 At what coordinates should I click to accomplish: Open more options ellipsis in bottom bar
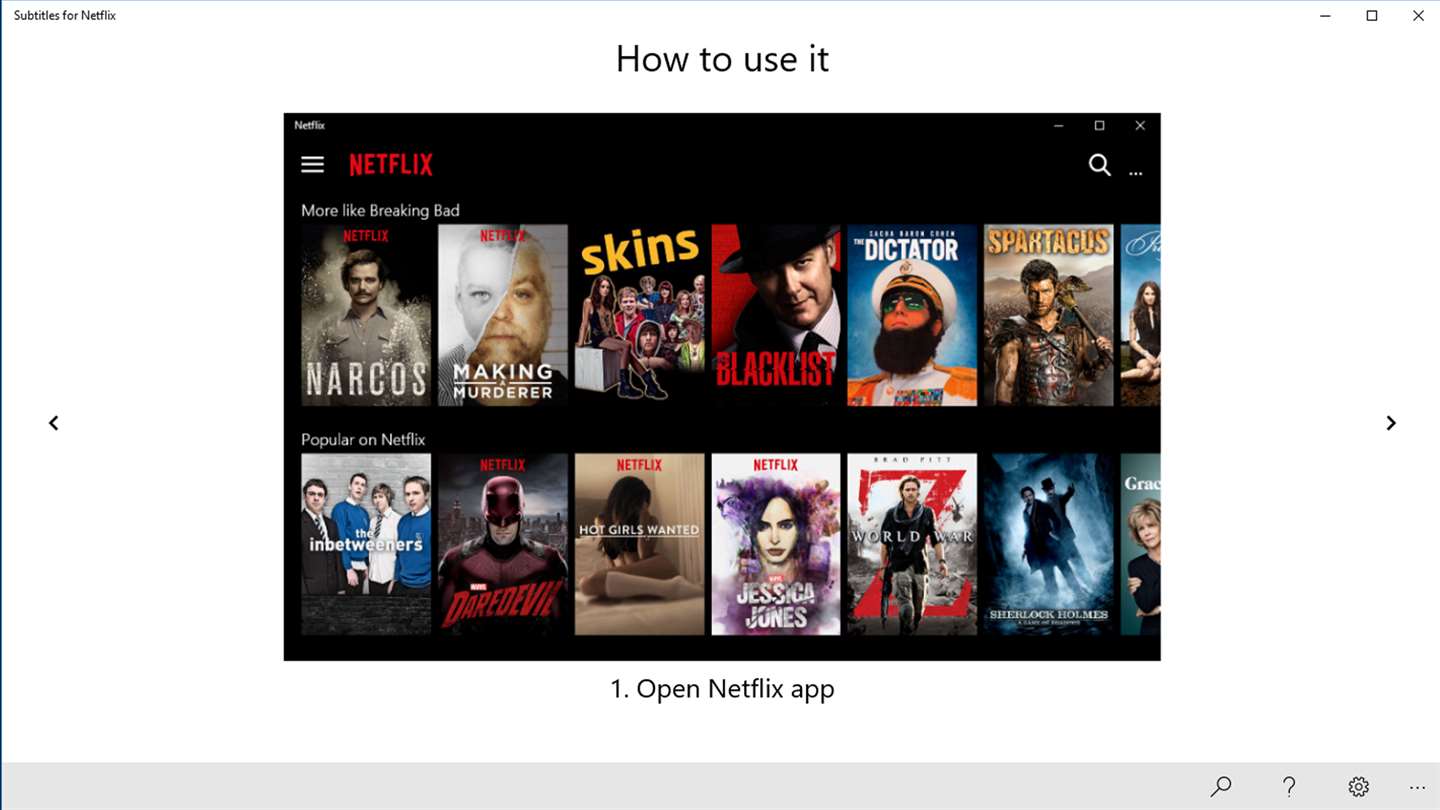point(1417,788)
